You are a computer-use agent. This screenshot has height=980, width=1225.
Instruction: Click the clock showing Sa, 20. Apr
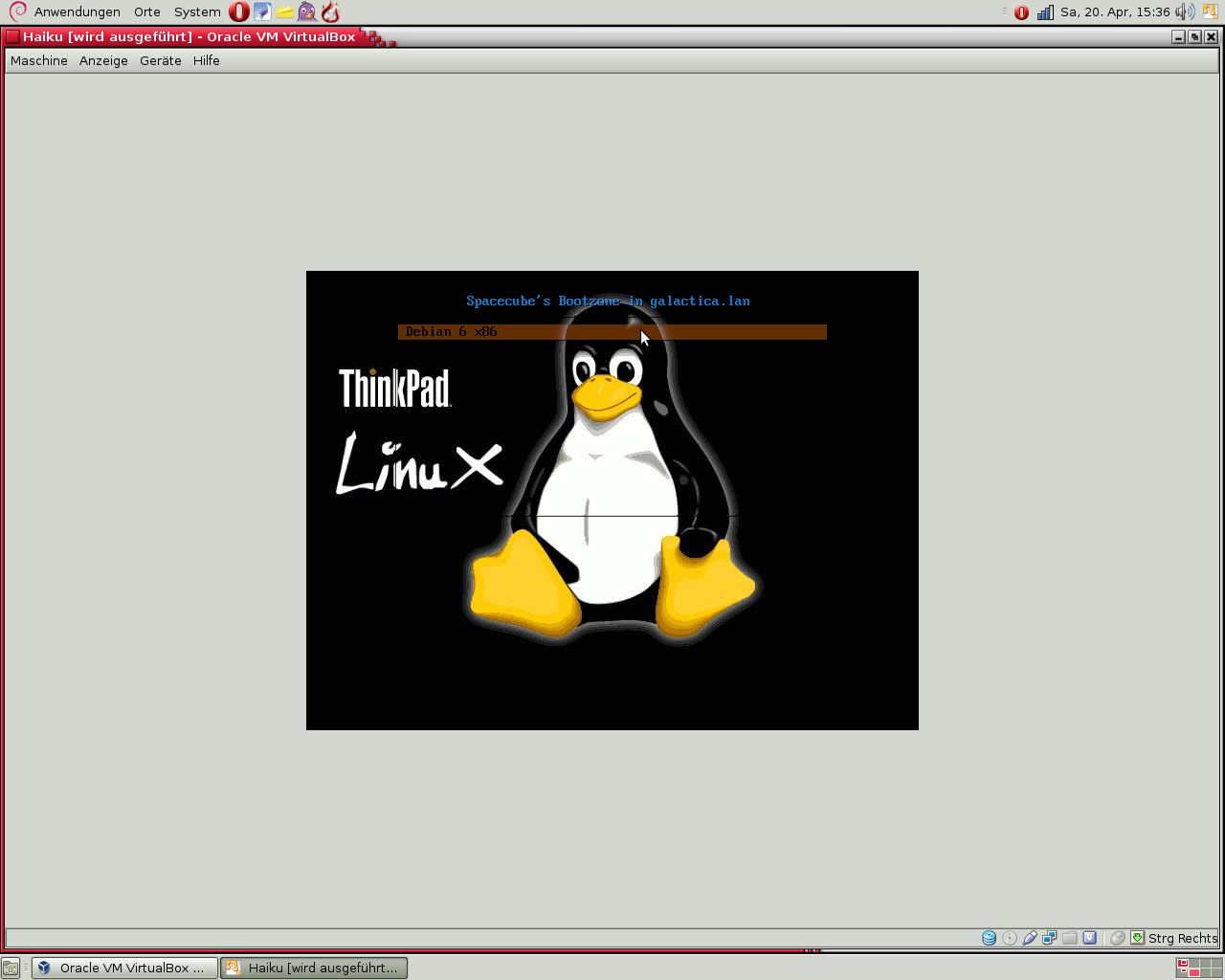point(1115,12)
